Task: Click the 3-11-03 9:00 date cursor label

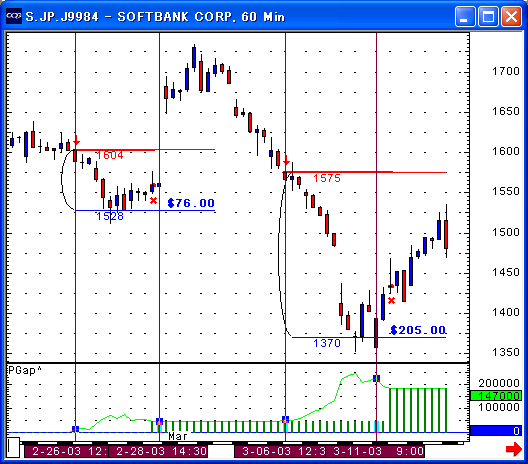Action: (375, 451)
